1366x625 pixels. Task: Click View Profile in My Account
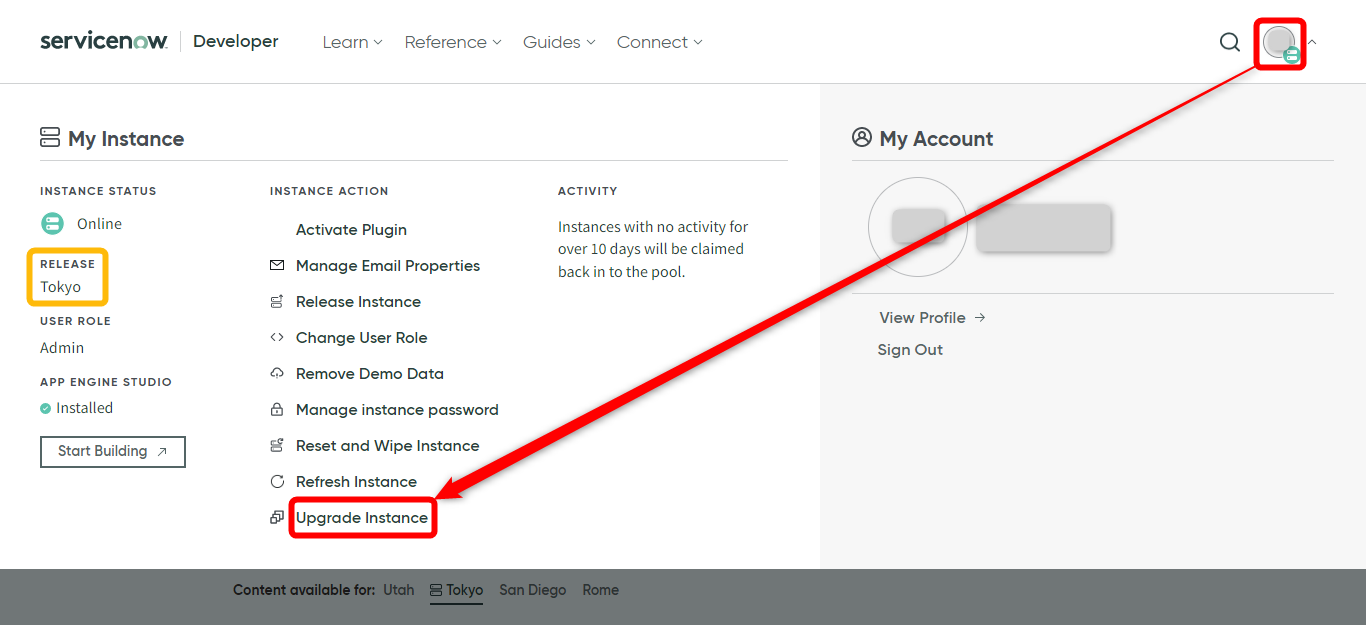point(922,317)
